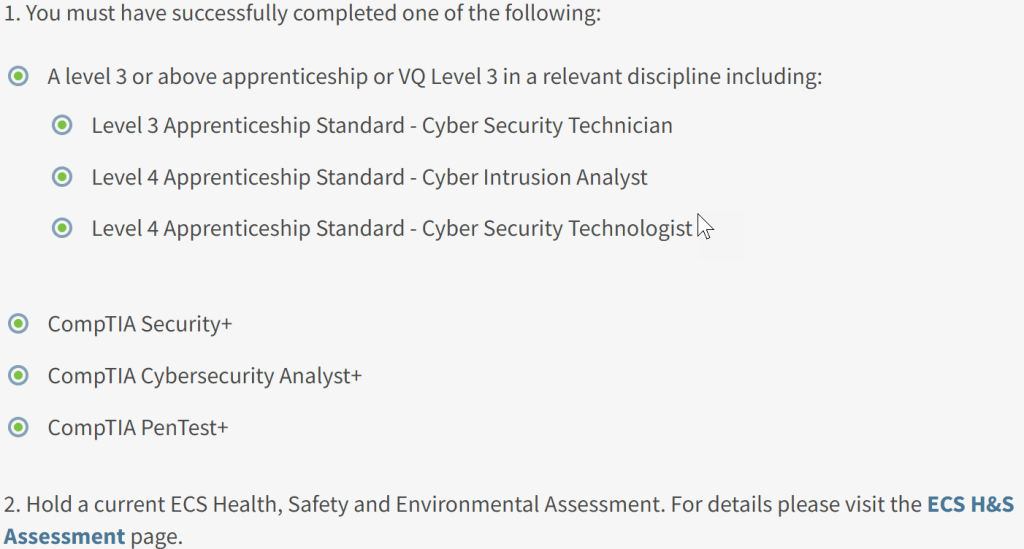Click the word 'page' after the Assessment link
The height and width of the screenshot is (549, 1024).
pos(156,537)
